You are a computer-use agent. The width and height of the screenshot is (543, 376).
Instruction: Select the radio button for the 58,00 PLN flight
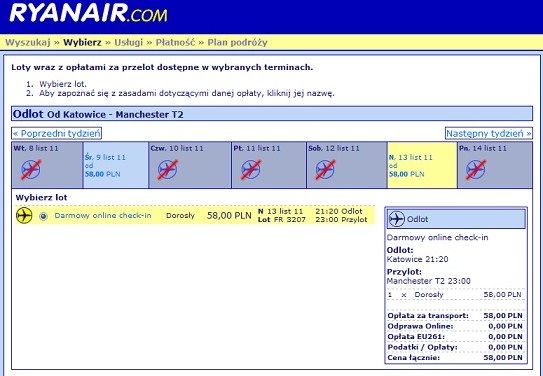point(43,216)
